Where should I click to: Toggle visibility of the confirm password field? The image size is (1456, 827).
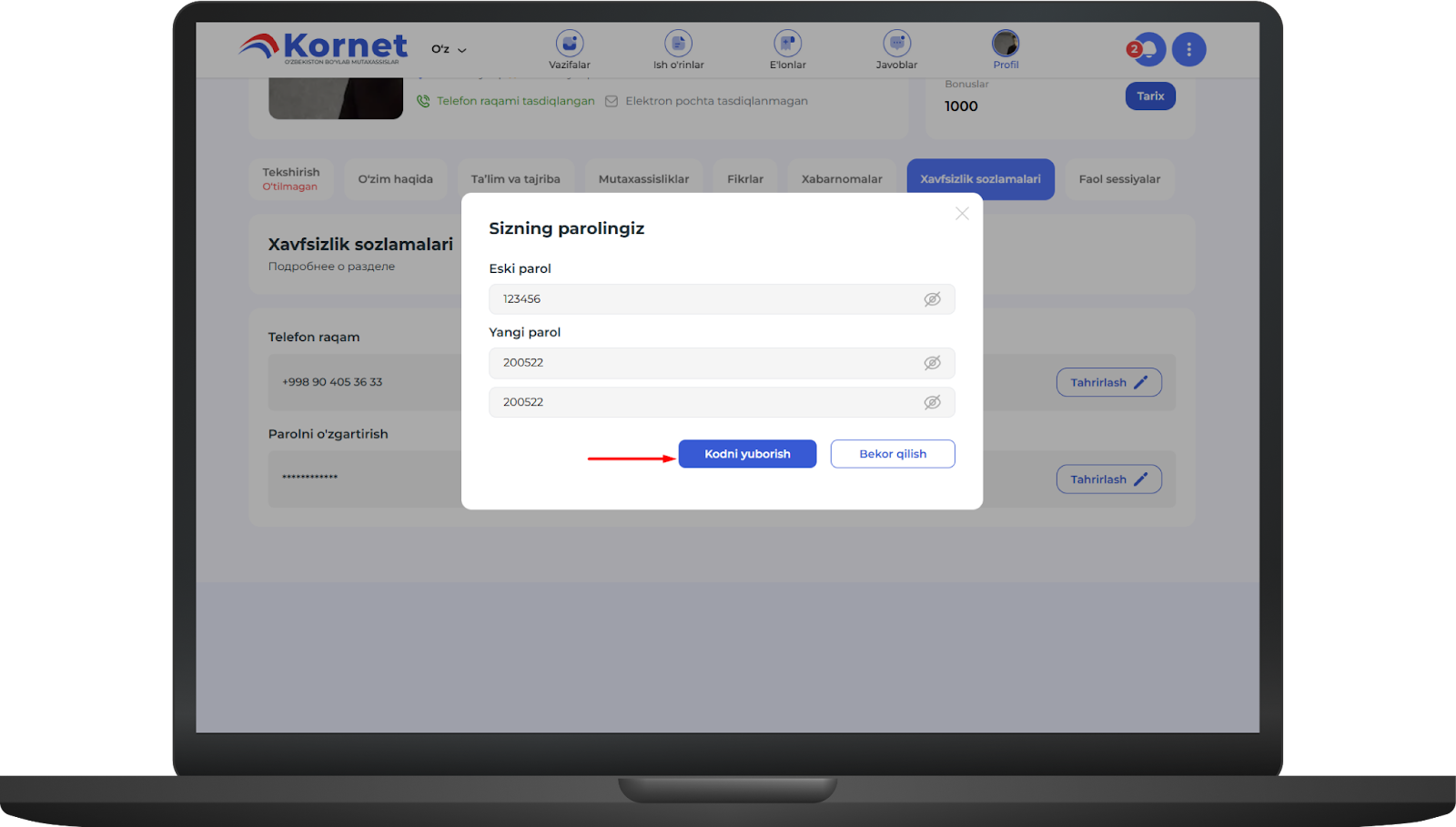pos(932,402)
